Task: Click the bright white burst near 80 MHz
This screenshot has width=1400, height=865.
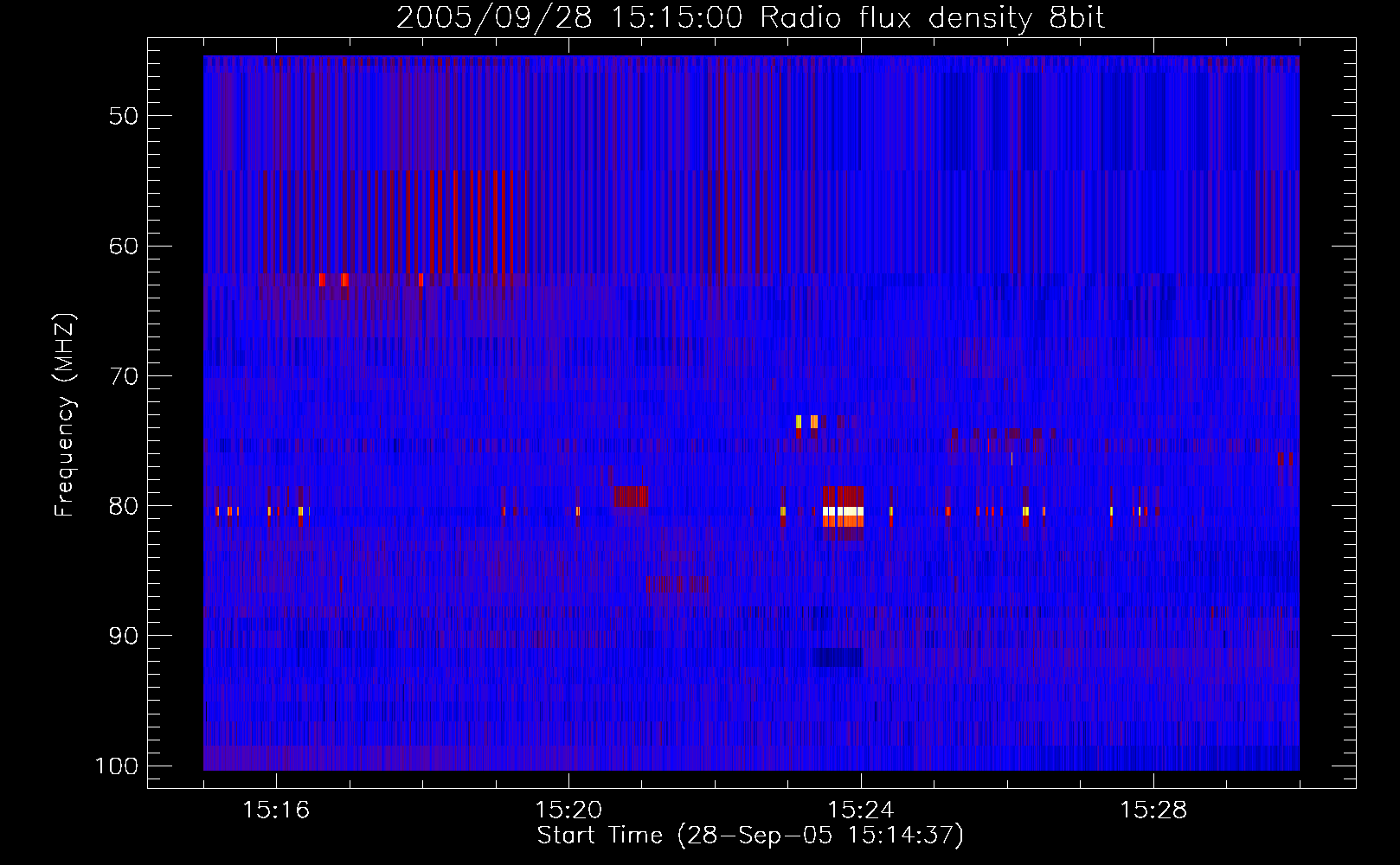Action: (x=843, y=511)
